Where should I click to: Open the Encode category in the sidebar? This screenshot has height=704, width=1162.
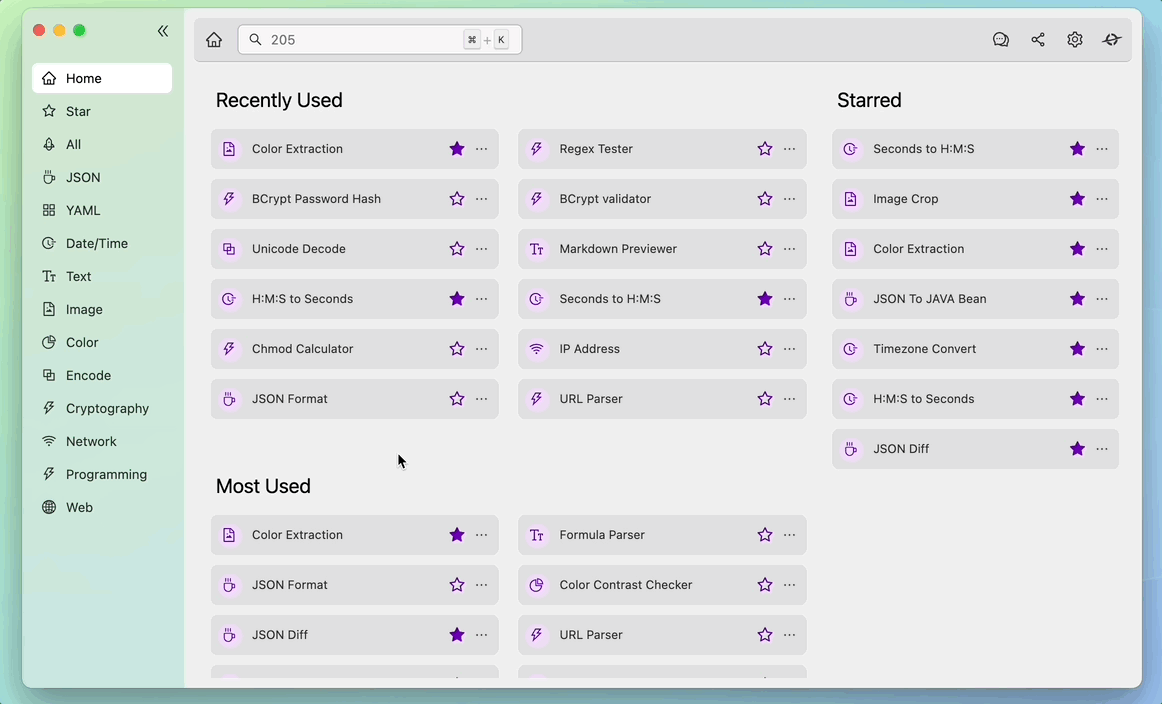tap(102, 375)
